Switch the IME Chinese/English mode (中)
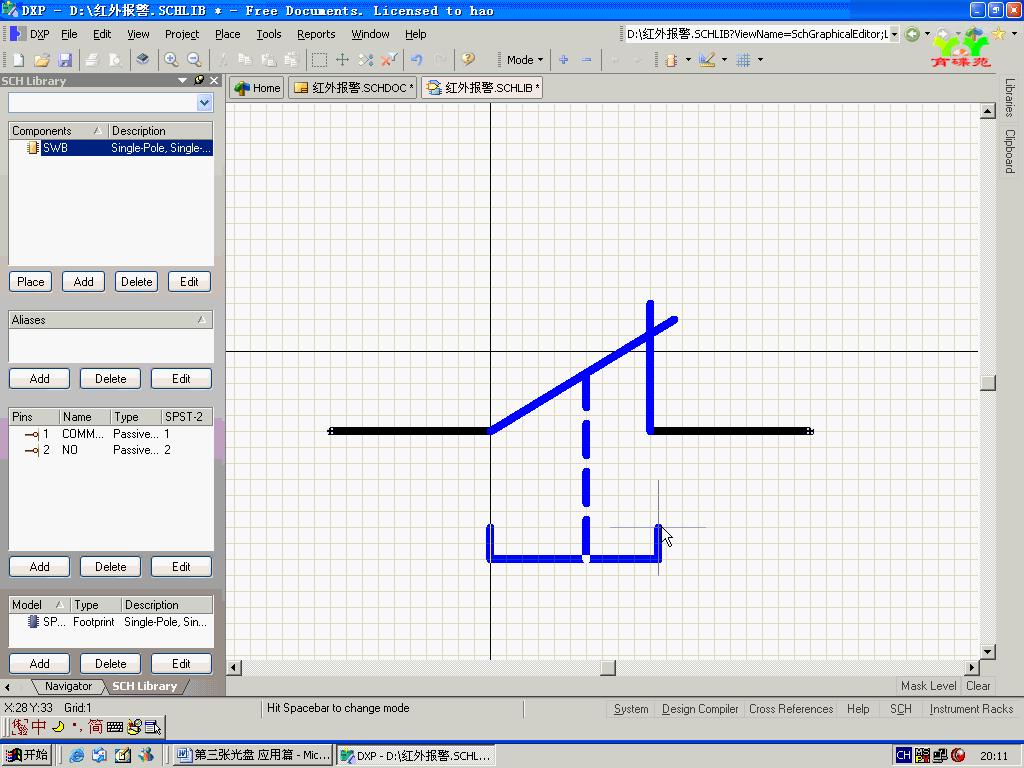 (x=39, y=727)
